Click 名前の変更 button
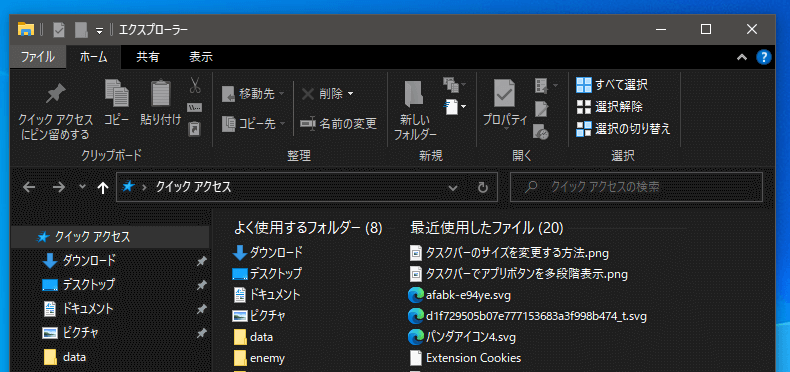Screen dimensions: 790x372 (338, 123)
